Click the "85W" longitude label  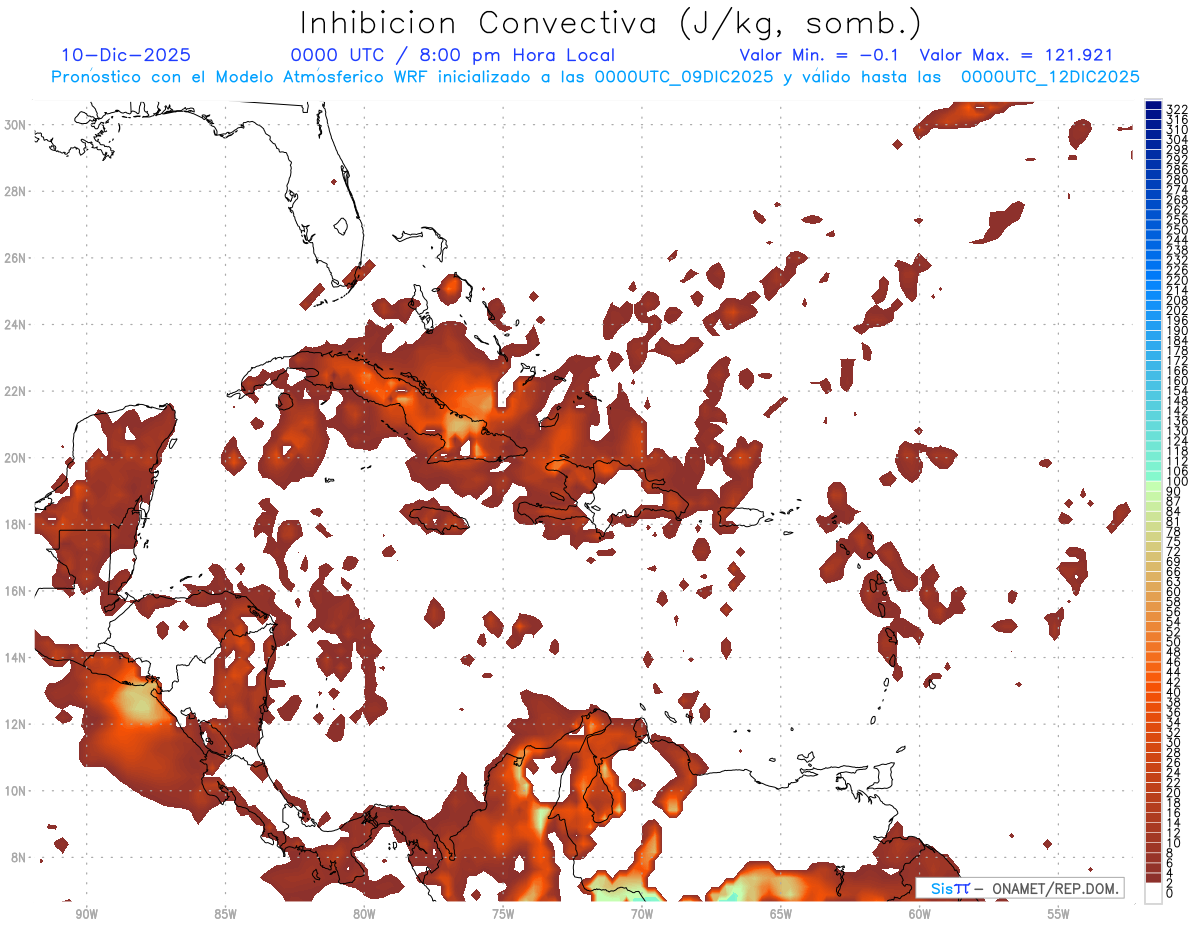click(226, 914)
